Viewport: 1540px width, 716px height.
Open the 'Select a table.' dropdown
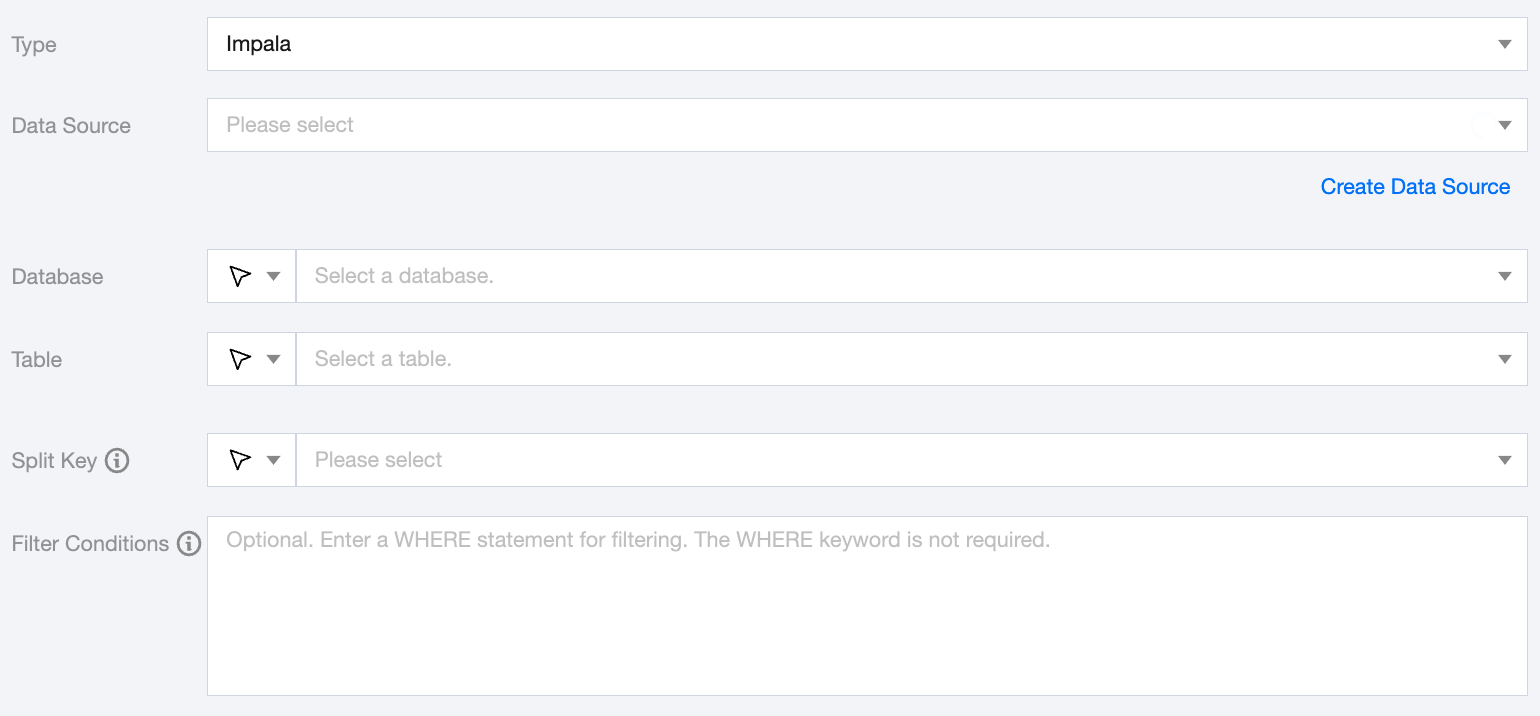pos(900,359)
